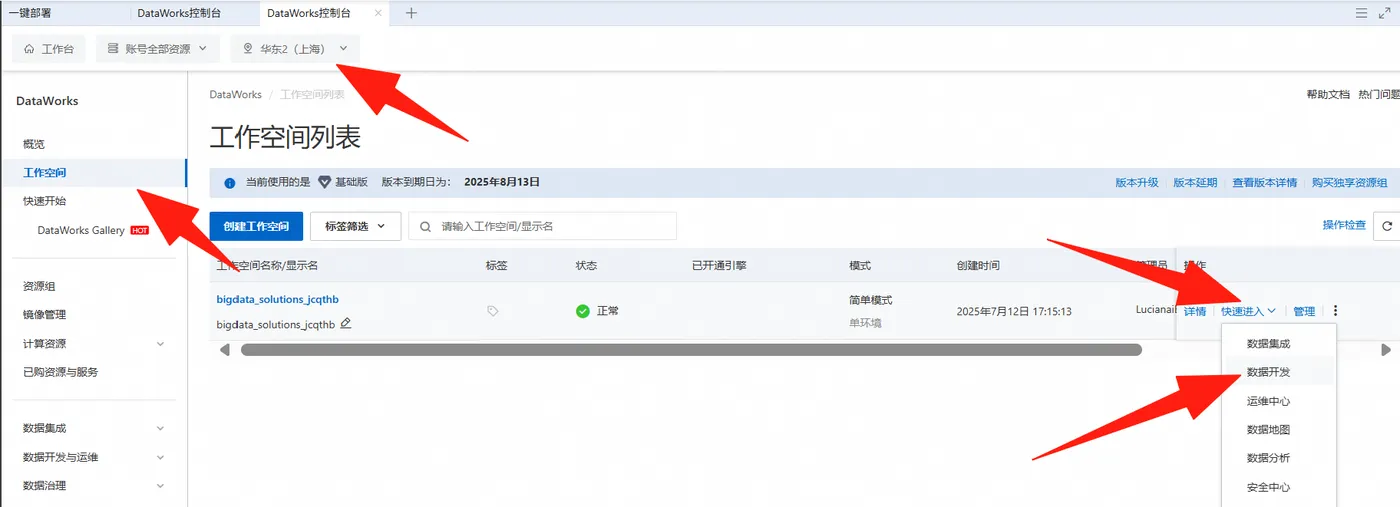Open 已购资源与服务 in the sidebar
The image size is (1400, 507).
(x=61, y=371)
